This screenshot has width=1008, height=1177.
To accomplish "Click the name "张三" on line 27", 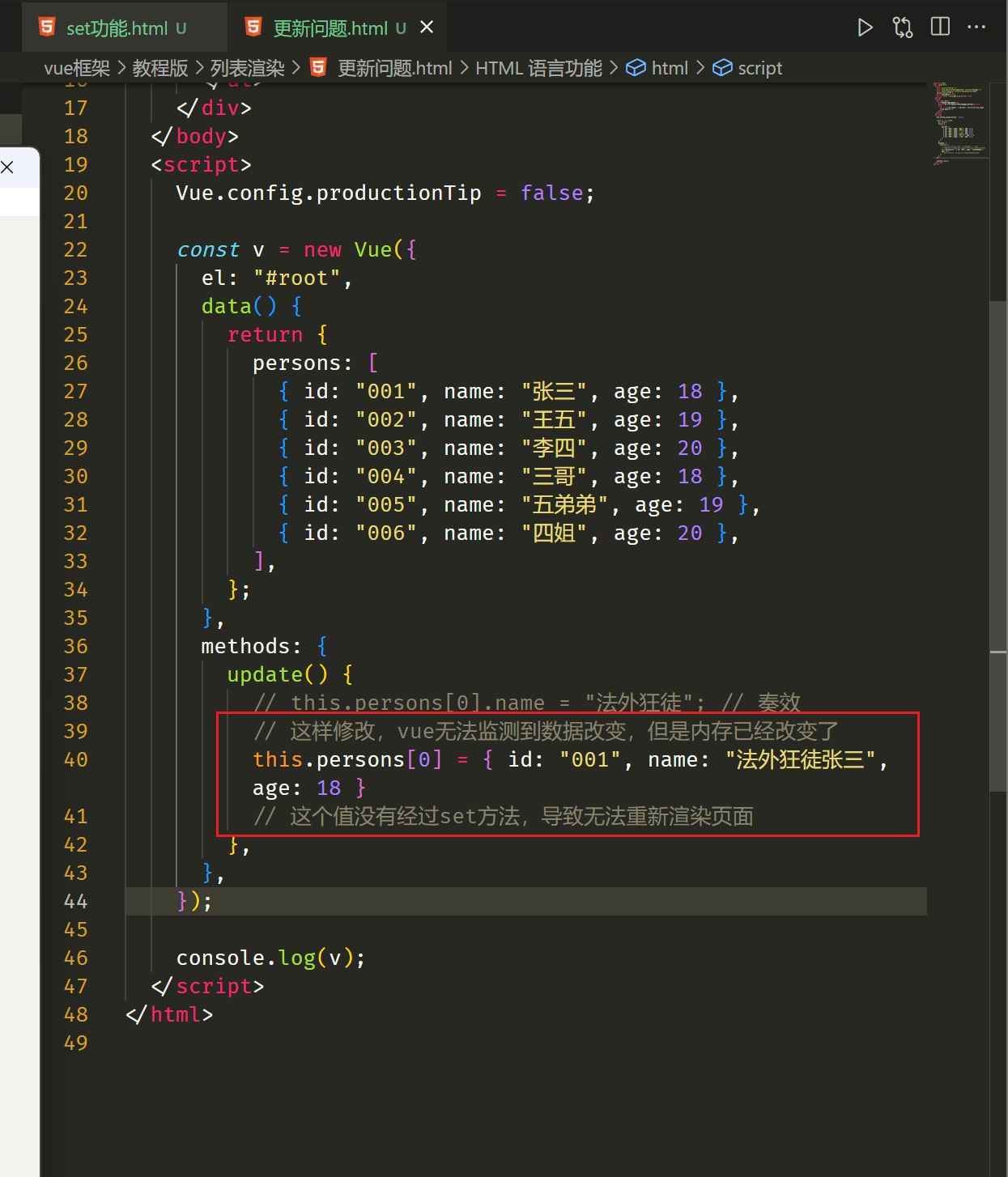I will point(555,391).
